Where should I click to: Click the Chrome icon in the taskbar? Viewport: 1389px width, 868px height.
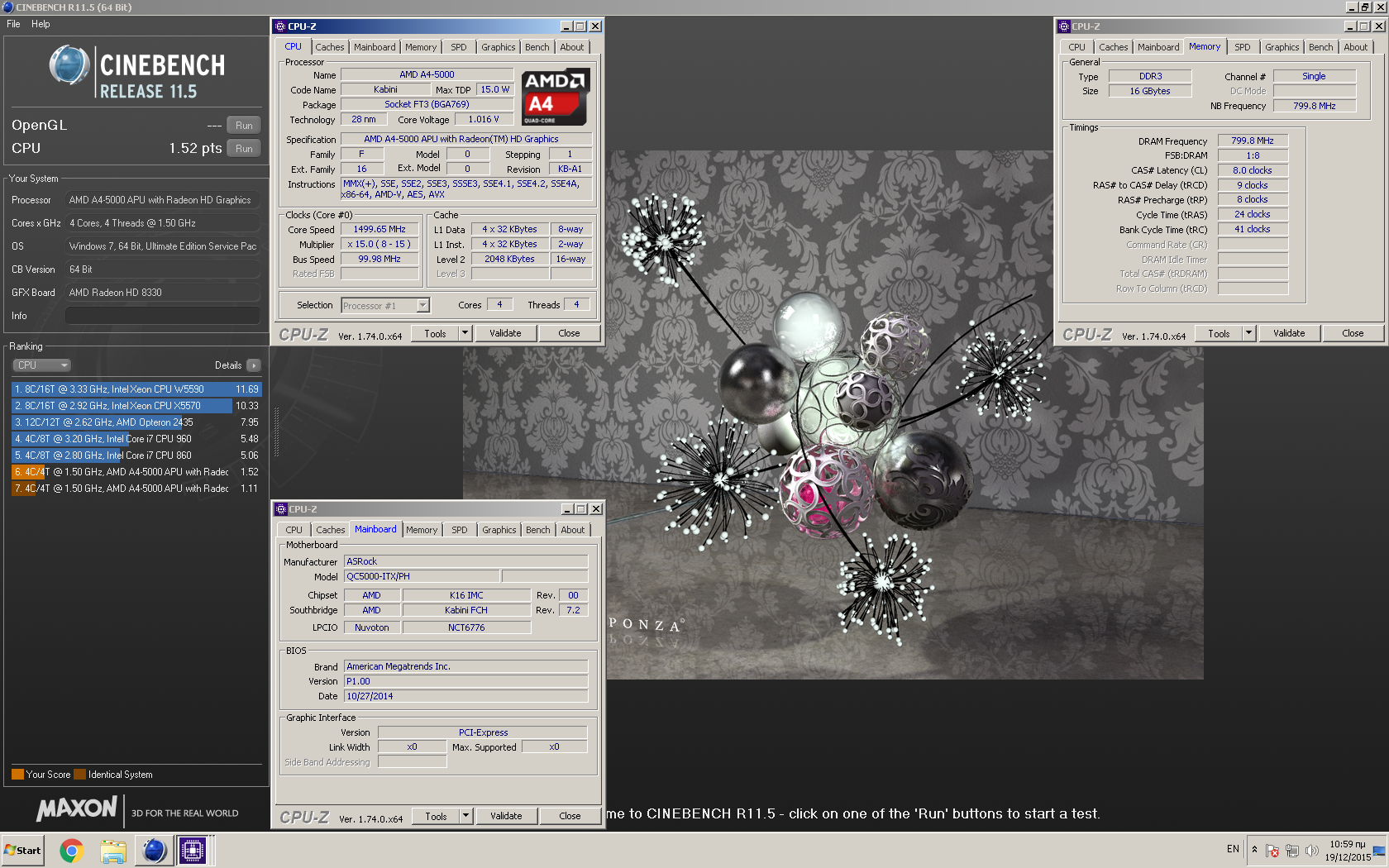pyautogui.click(x=72, y=850)
